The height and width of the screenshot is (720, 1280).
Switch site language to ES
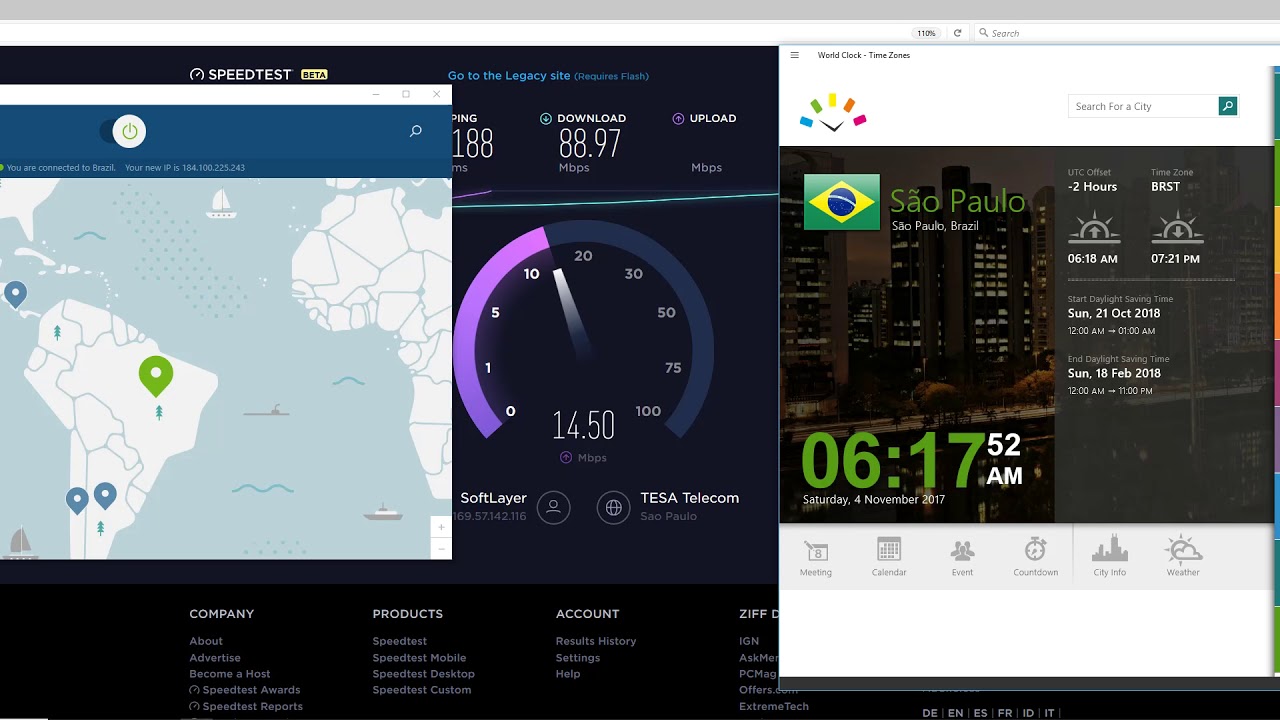pyautogui.click(x=980, y=713)
